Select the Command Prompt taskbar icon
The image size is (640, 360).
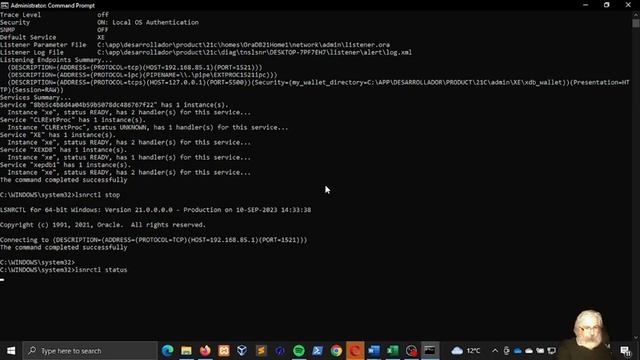430,351
